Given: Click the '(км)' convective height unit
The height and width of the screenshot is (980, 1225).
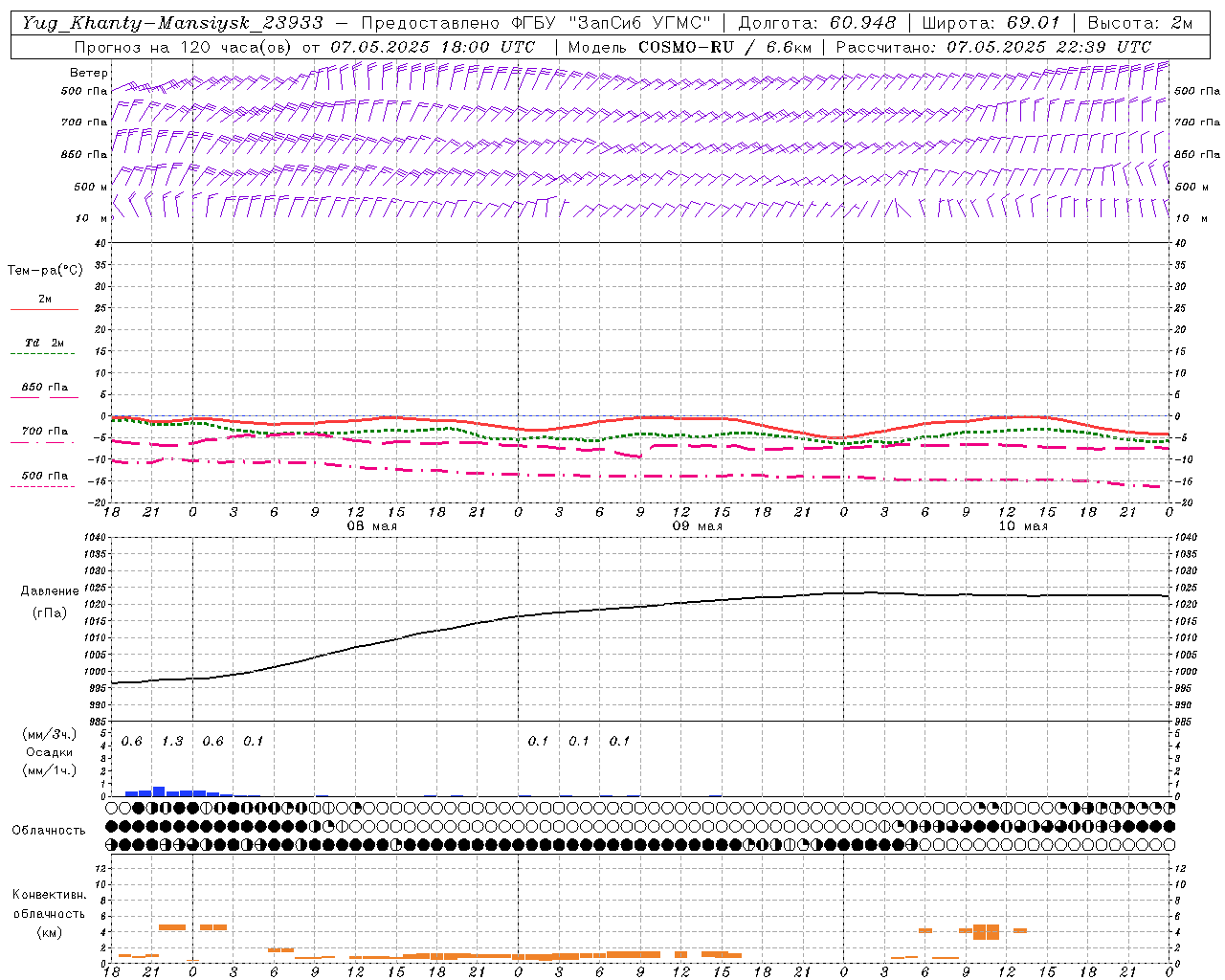Looking at the screenshot, I should (49, 932).
